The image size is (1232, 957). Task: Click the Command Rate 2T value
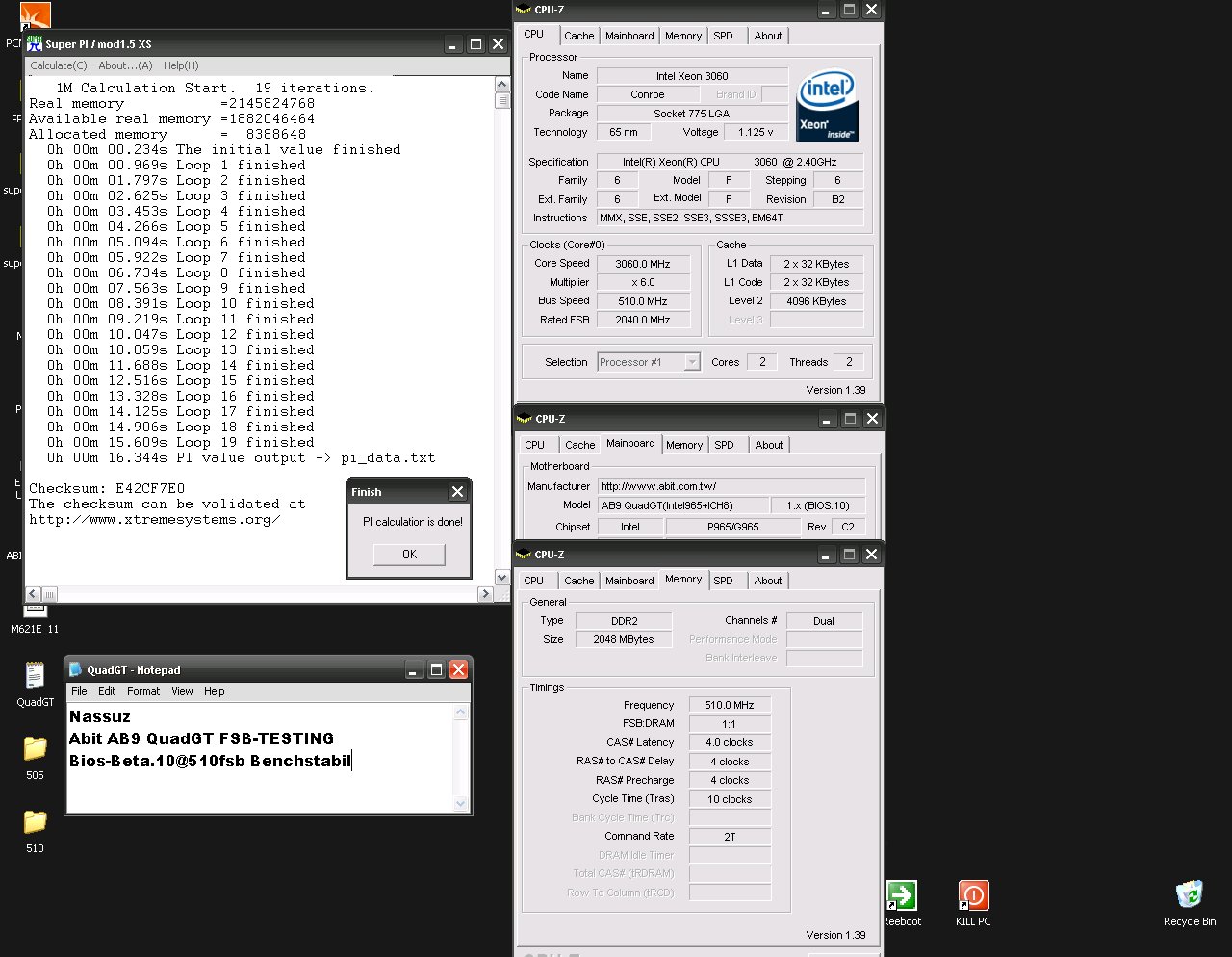(730, 837)
